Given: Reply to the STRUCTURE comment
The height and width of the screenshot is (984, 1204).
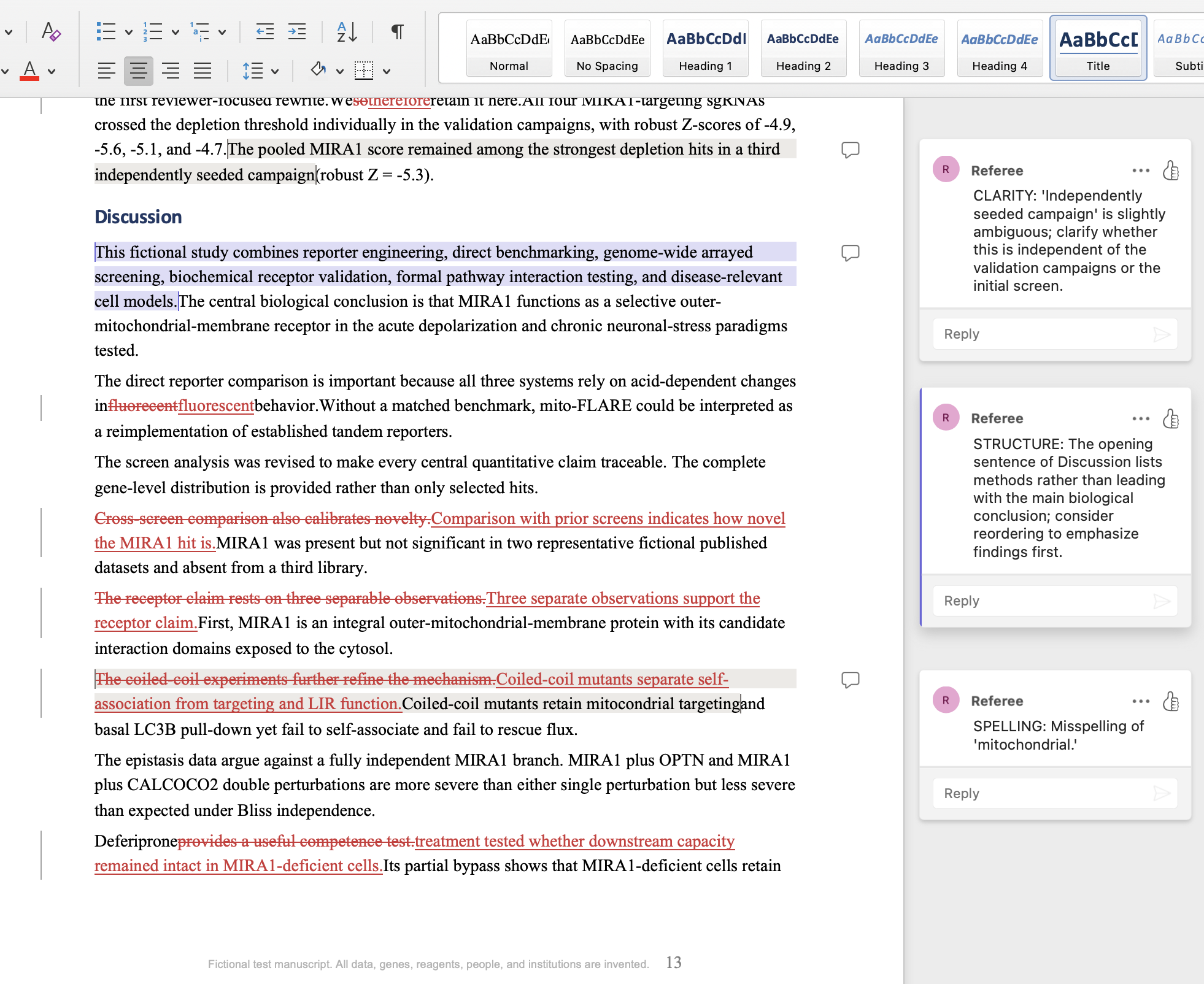Looking at the screenshot, I should [x=1055, y=601].
